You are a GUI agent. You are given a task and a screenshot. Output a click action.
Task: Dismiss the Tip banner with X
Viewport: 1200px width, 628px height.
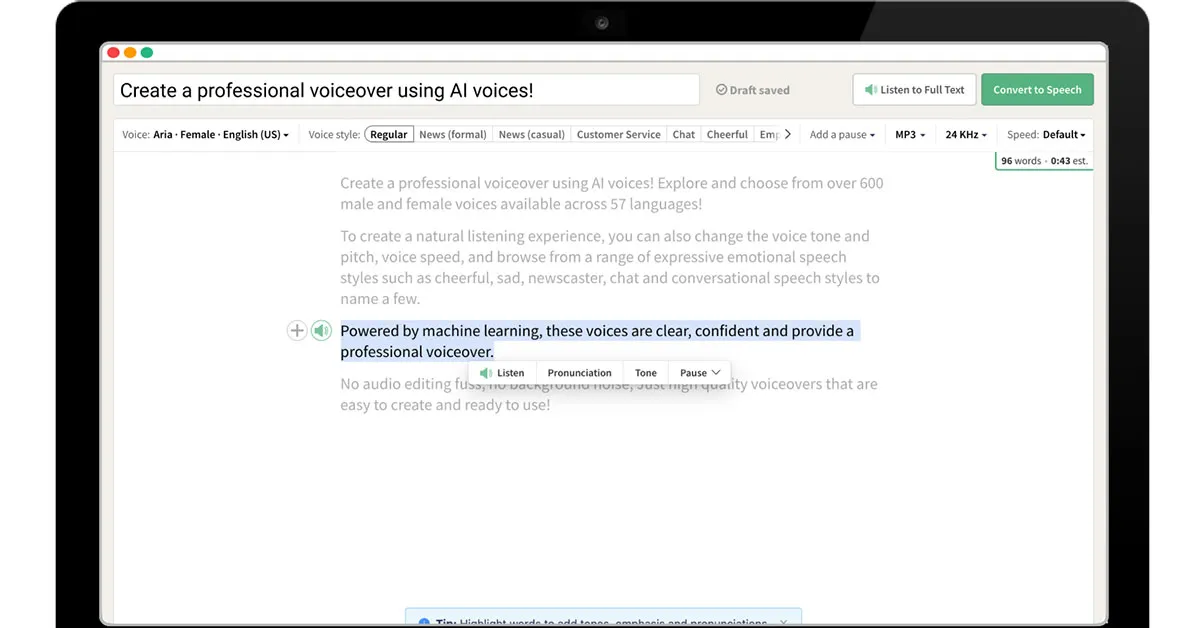coord(784,622)
